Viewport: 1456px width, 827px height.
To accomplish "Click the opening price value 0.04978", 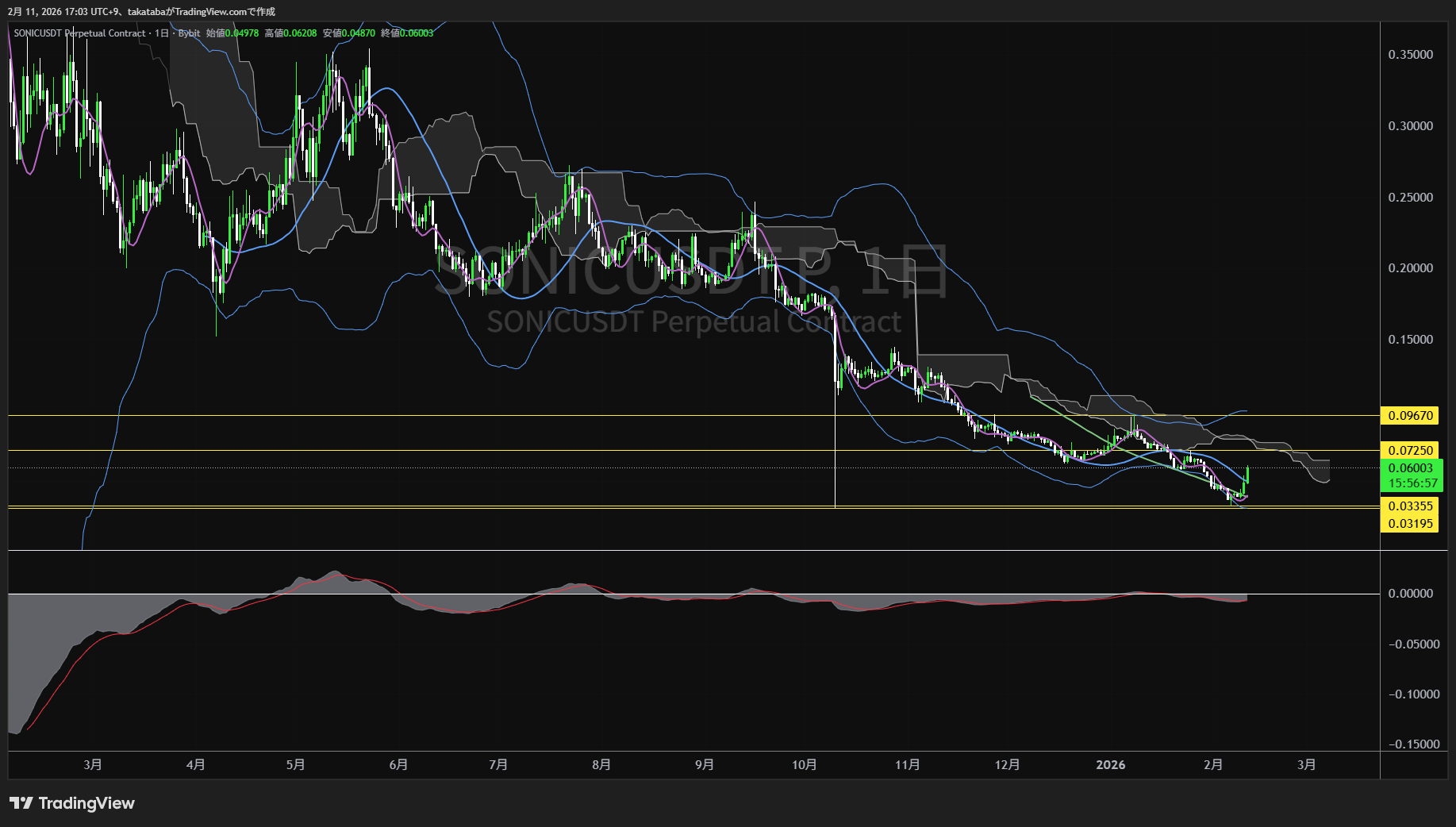I will (x=242, y=33).
